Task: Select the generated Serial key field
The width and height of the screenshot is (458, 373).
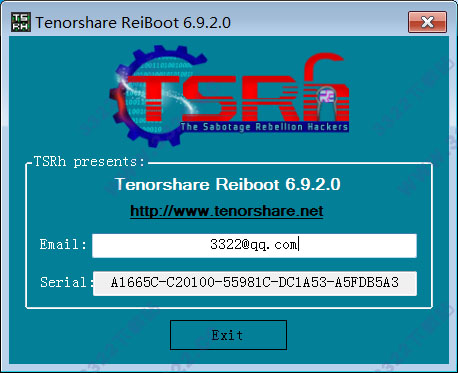Action: point(255,283)
